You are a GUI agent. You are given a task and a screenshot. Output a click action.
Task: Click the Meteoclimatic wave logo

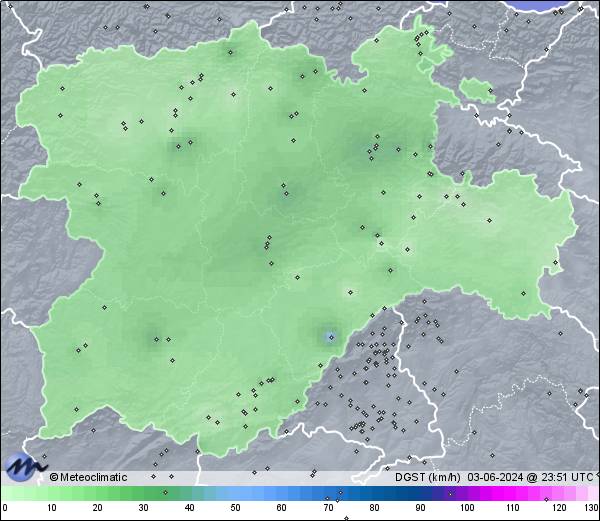click(x=24, y=467)
